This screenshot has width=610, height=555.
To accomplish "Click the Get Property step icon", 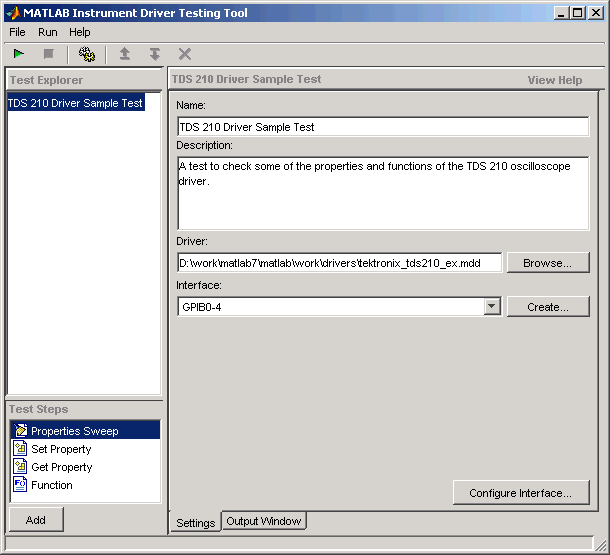I will click(20, 466).
